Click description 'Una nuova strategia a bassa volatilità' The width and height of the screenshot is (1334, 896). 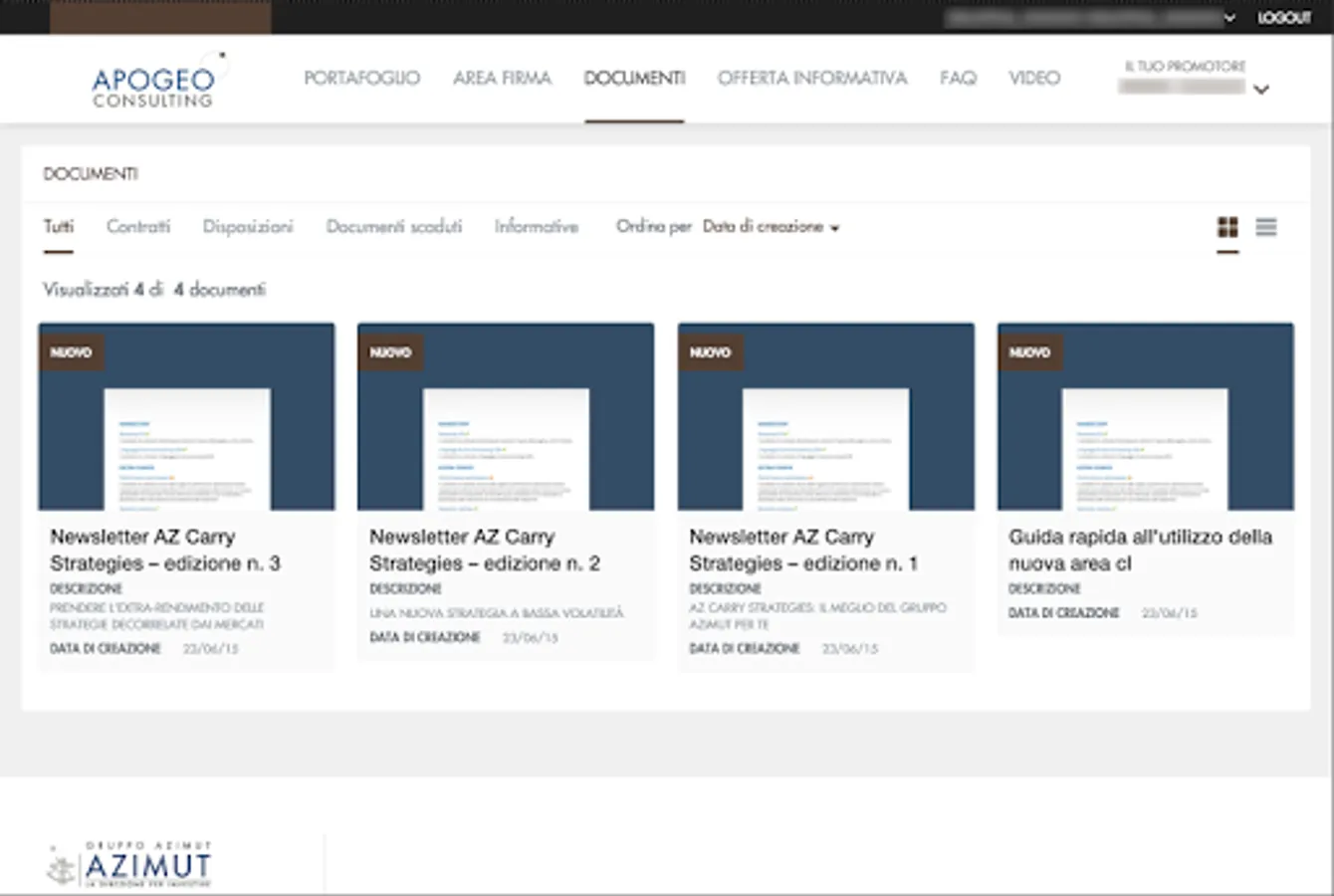pyautogui.click(x=497, y=613)
